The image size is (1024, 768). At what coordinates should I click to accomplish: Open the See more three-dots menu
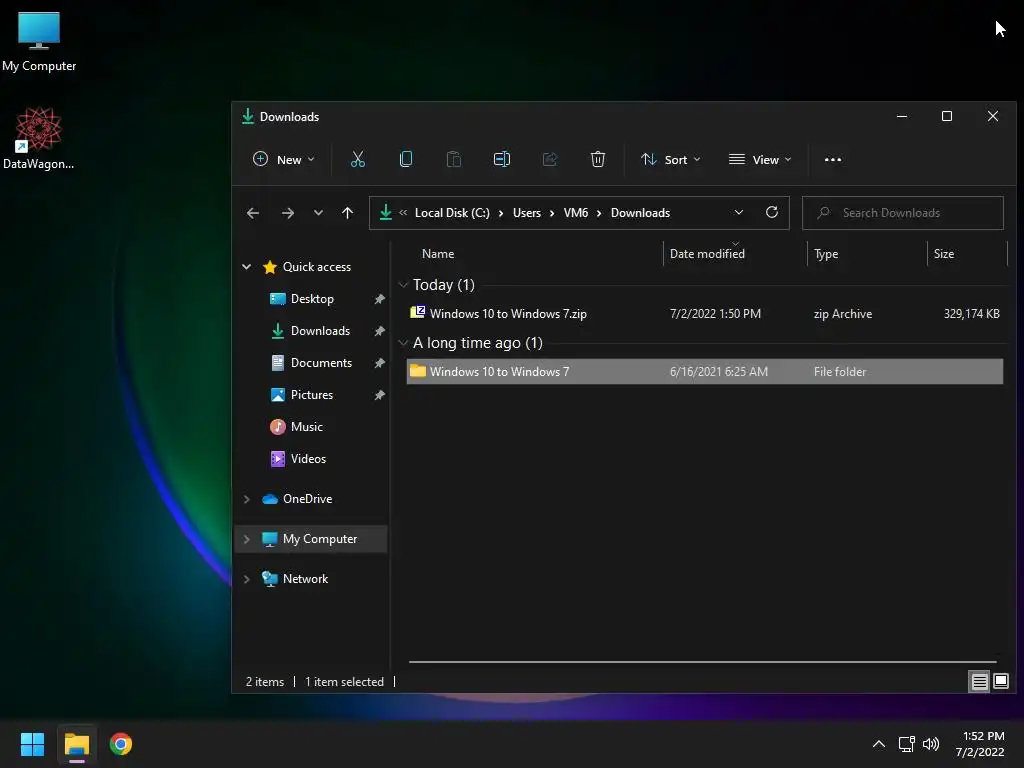click(833, 159)
